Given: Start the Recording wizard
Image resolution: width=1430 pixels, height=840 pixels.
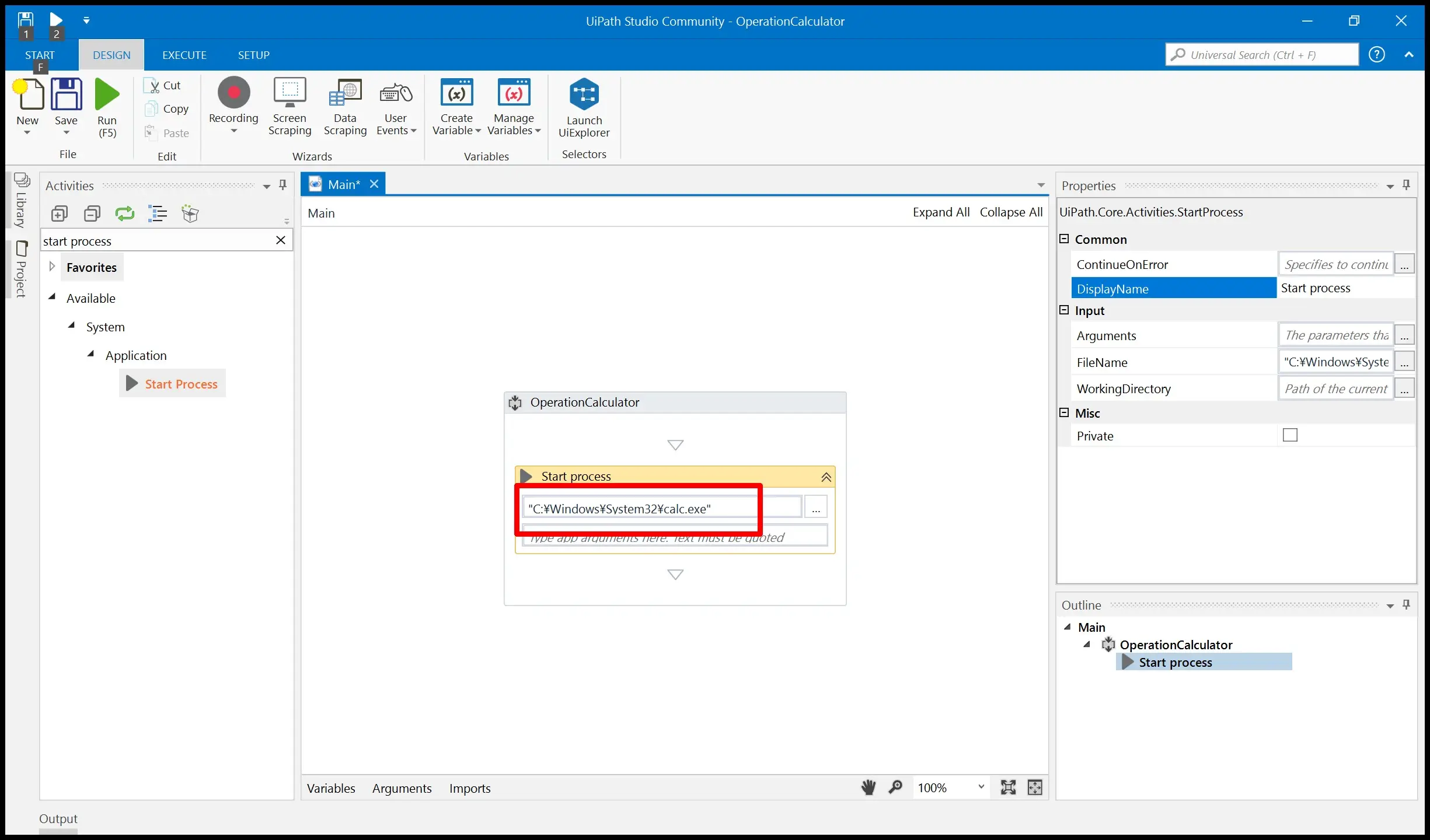Looking at the screenshot, I should 233,105.
